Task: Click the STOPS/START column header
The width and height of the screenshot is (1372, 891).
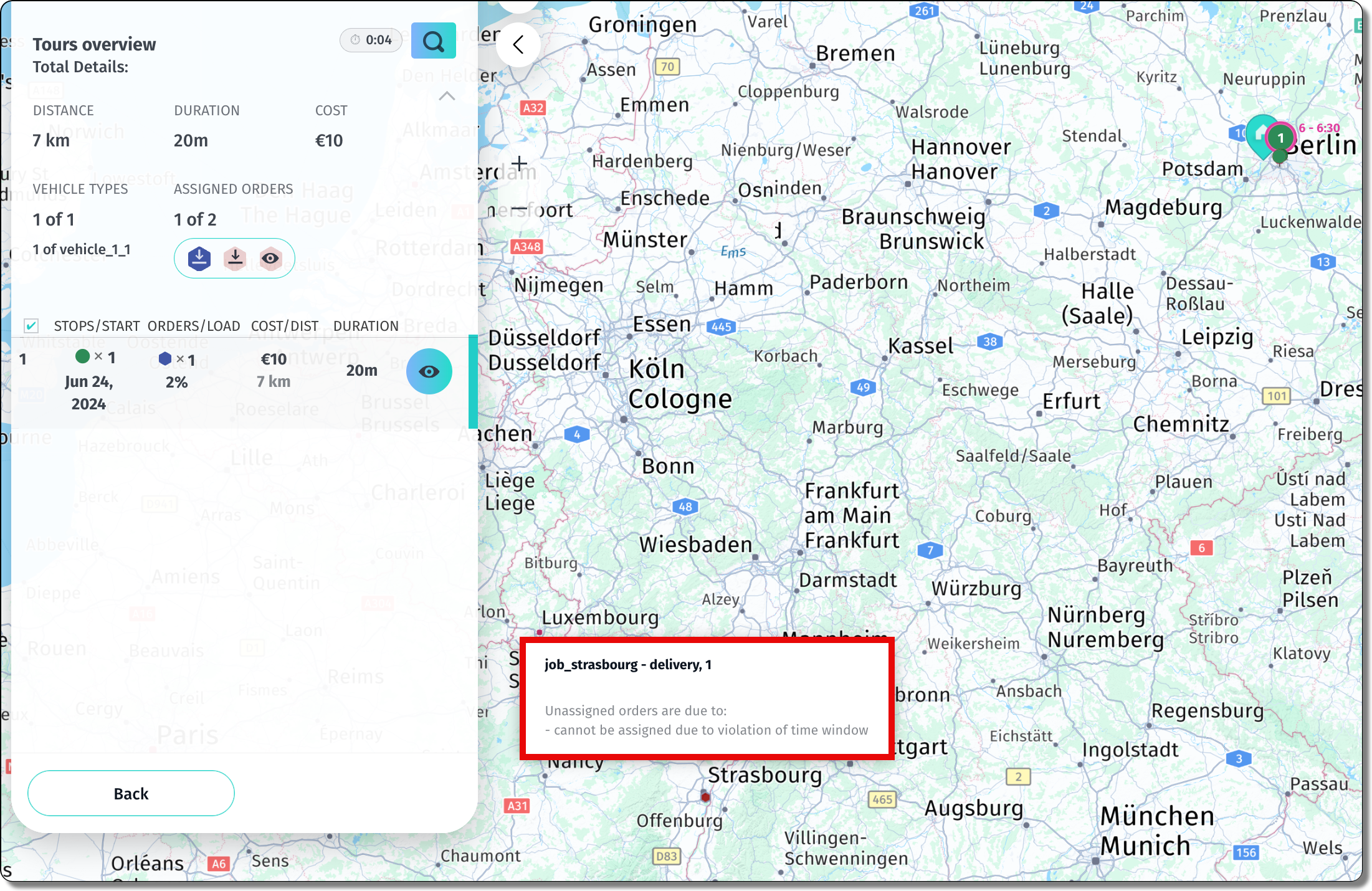Action: [97, 326]
